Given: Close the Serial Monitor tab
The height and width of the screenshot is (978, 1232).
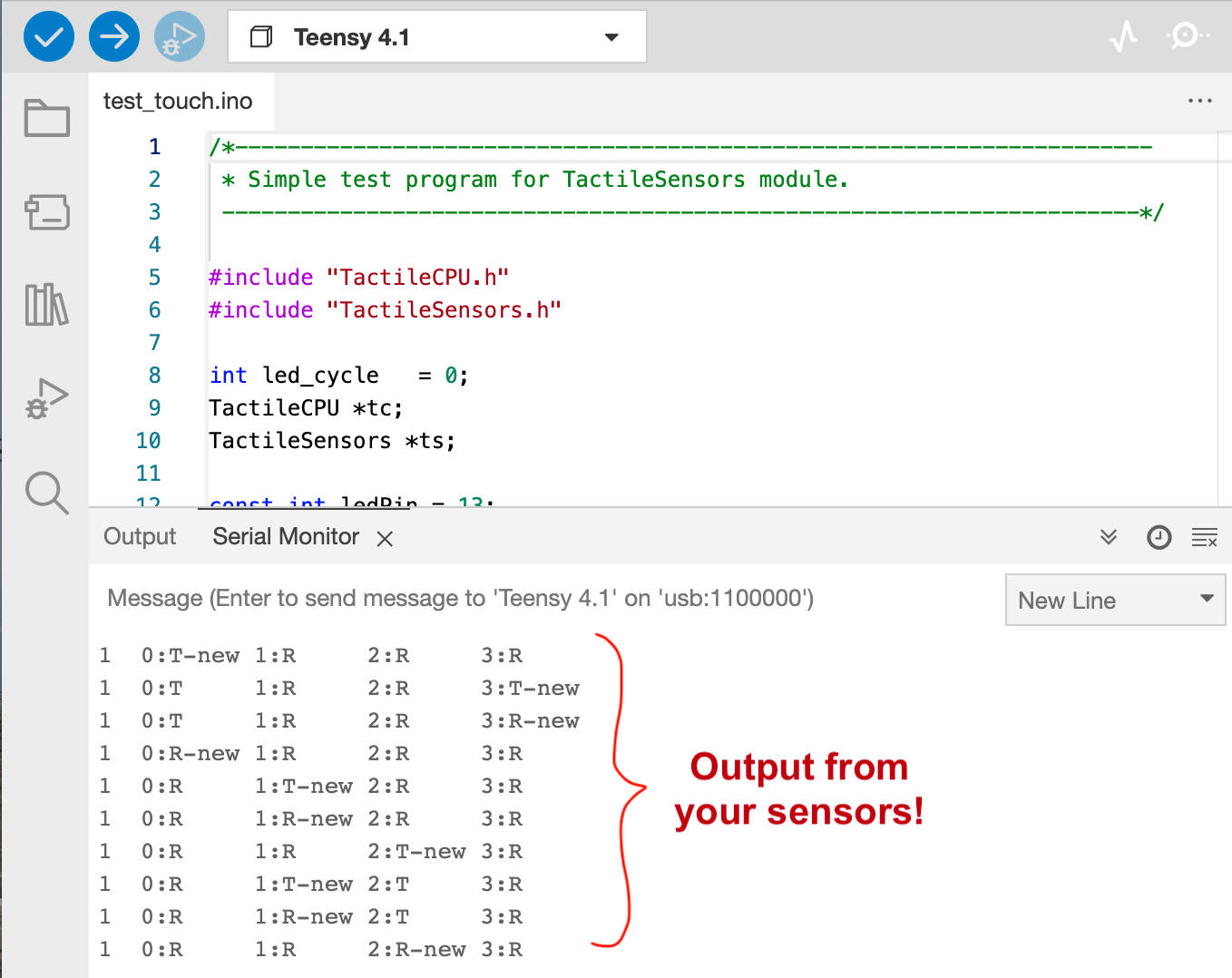Looking at the screenshot, I should [x=385, y=539].
